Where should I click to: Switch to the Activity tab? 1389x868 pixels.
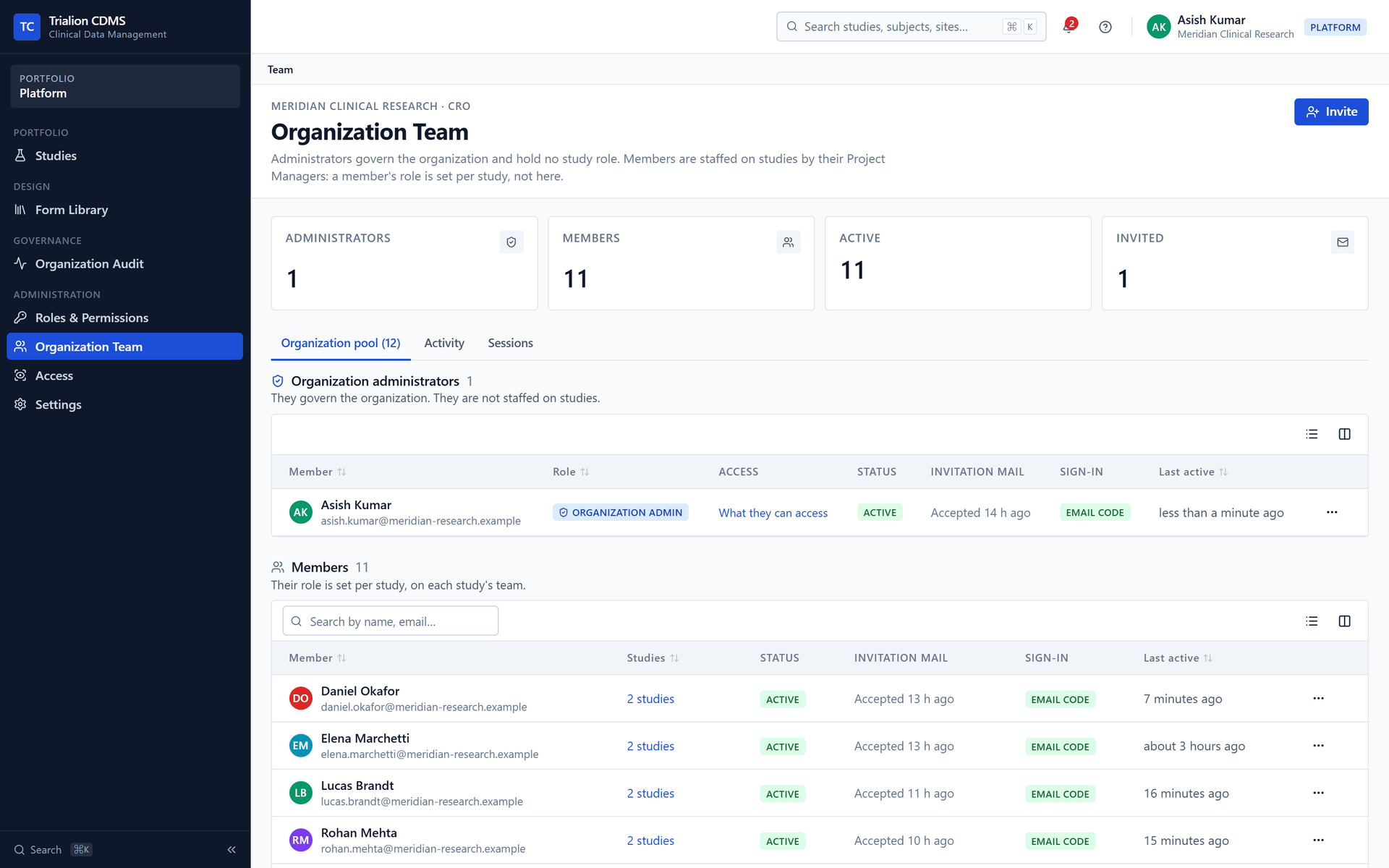point(444,343)
